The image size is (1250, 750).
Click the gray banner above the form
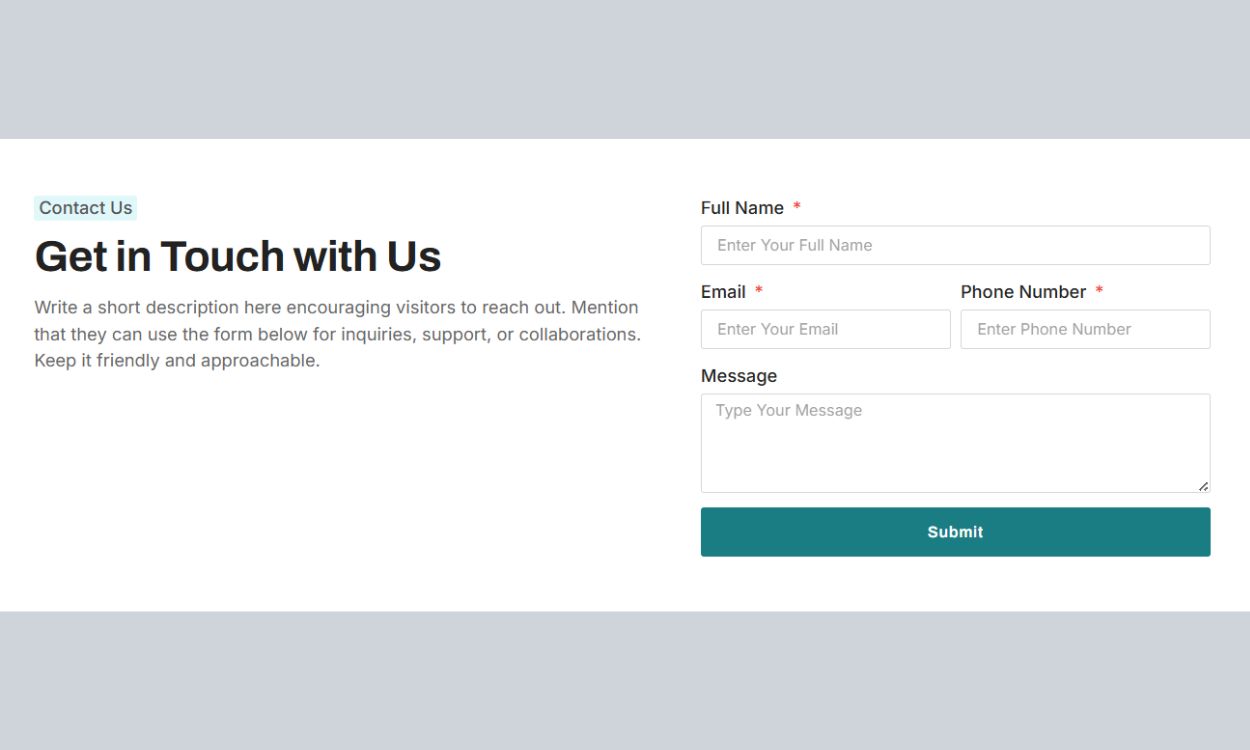tap(625, 69)
